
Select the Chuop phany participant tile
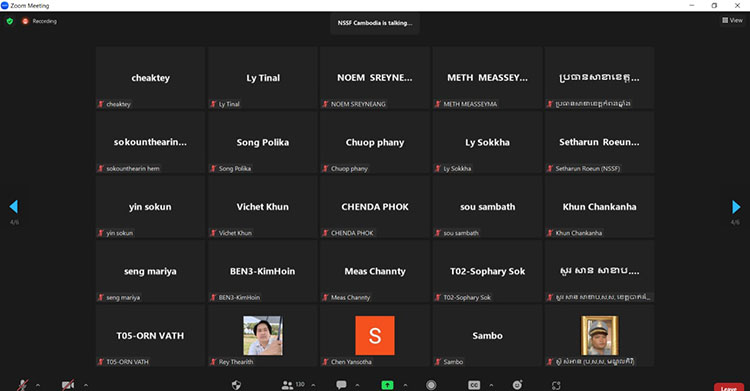[375, 142]
